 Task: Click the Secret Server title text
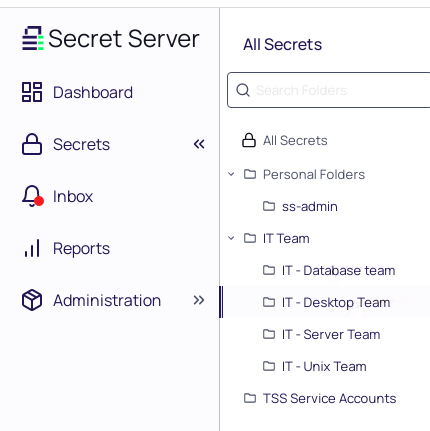pyautogui.click(x=124, y=39)
